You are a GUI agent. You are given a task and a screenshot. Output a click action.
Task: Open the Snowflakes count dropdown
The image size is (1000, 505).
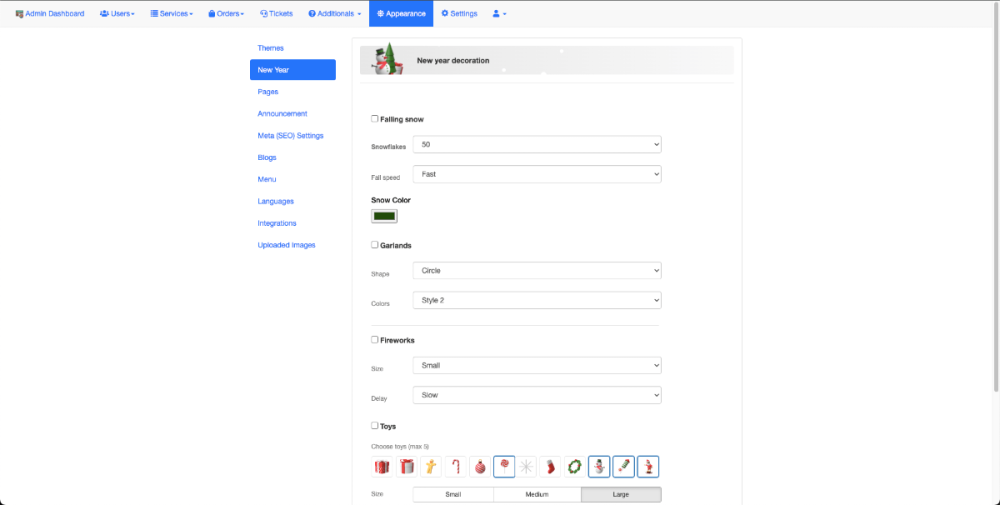pyautogui.click(x=537, y=145)
